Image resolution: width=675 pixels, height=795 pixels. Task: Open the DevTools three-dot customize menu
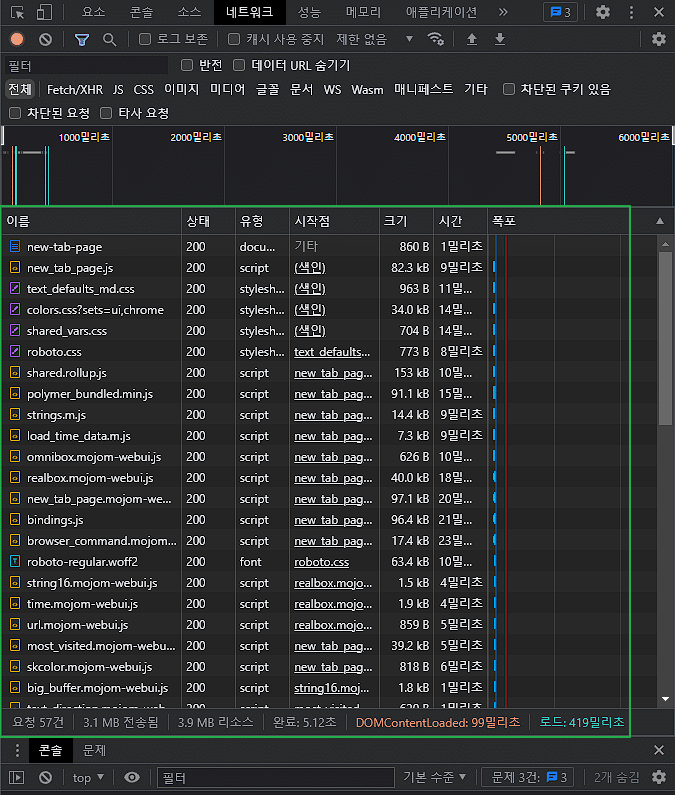tap(631, 12)
